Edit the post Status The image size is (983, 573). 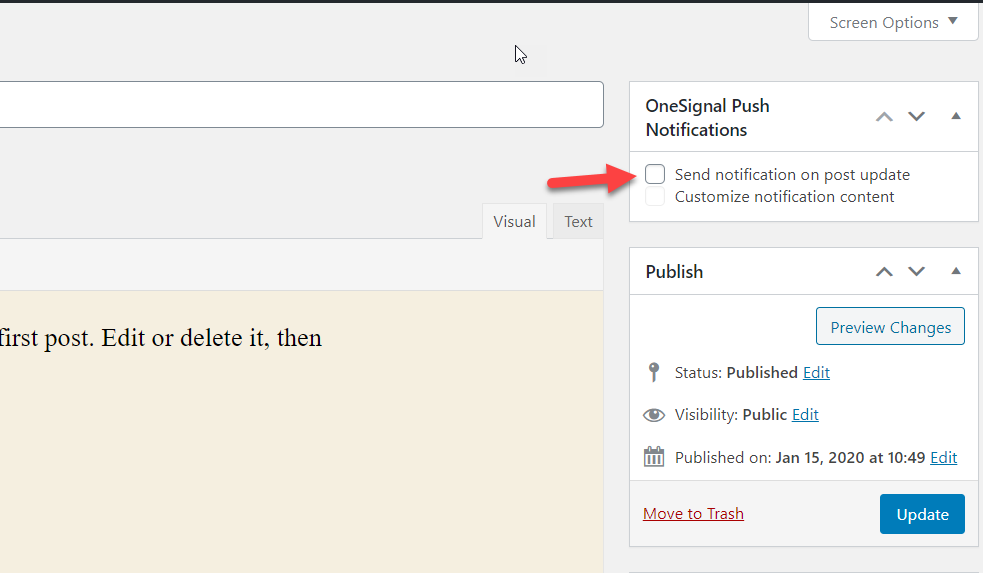coord(816,373)
